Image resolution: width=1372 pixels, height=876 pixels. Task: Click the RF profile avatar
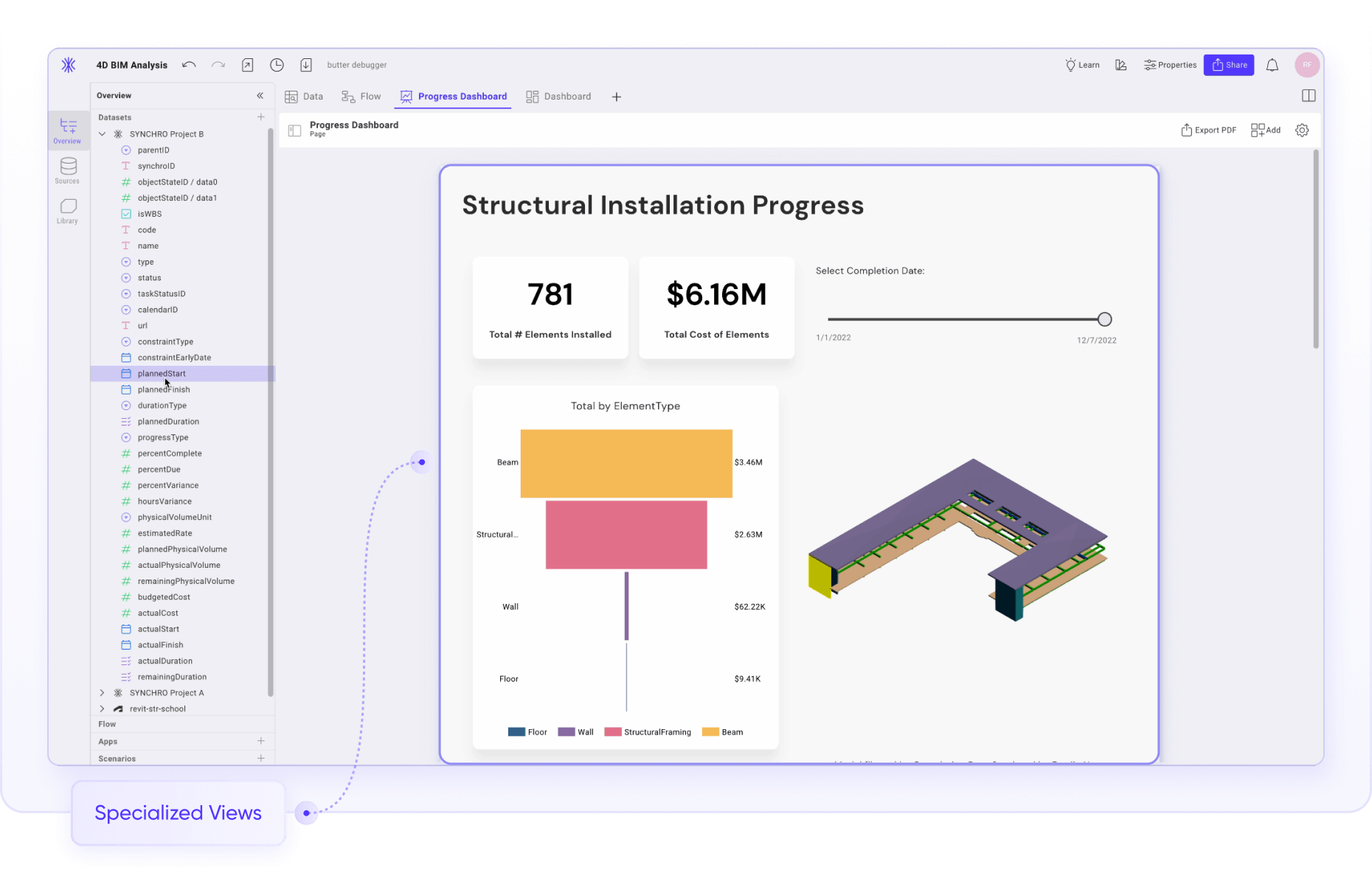pyautogui.click(x=1306, y=65)
